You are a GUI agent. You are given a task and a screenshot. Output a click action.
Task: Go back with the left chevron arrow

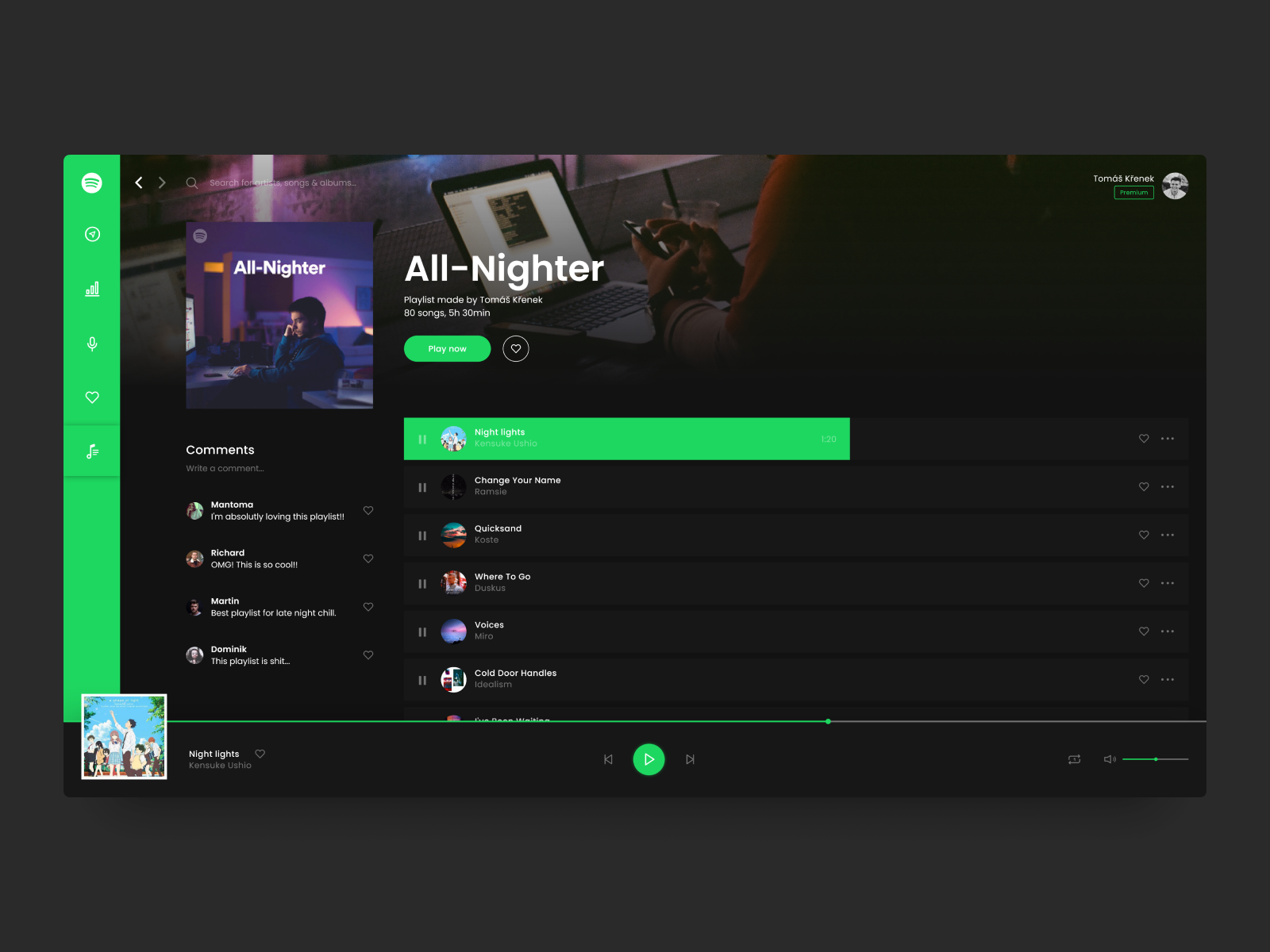139,182
